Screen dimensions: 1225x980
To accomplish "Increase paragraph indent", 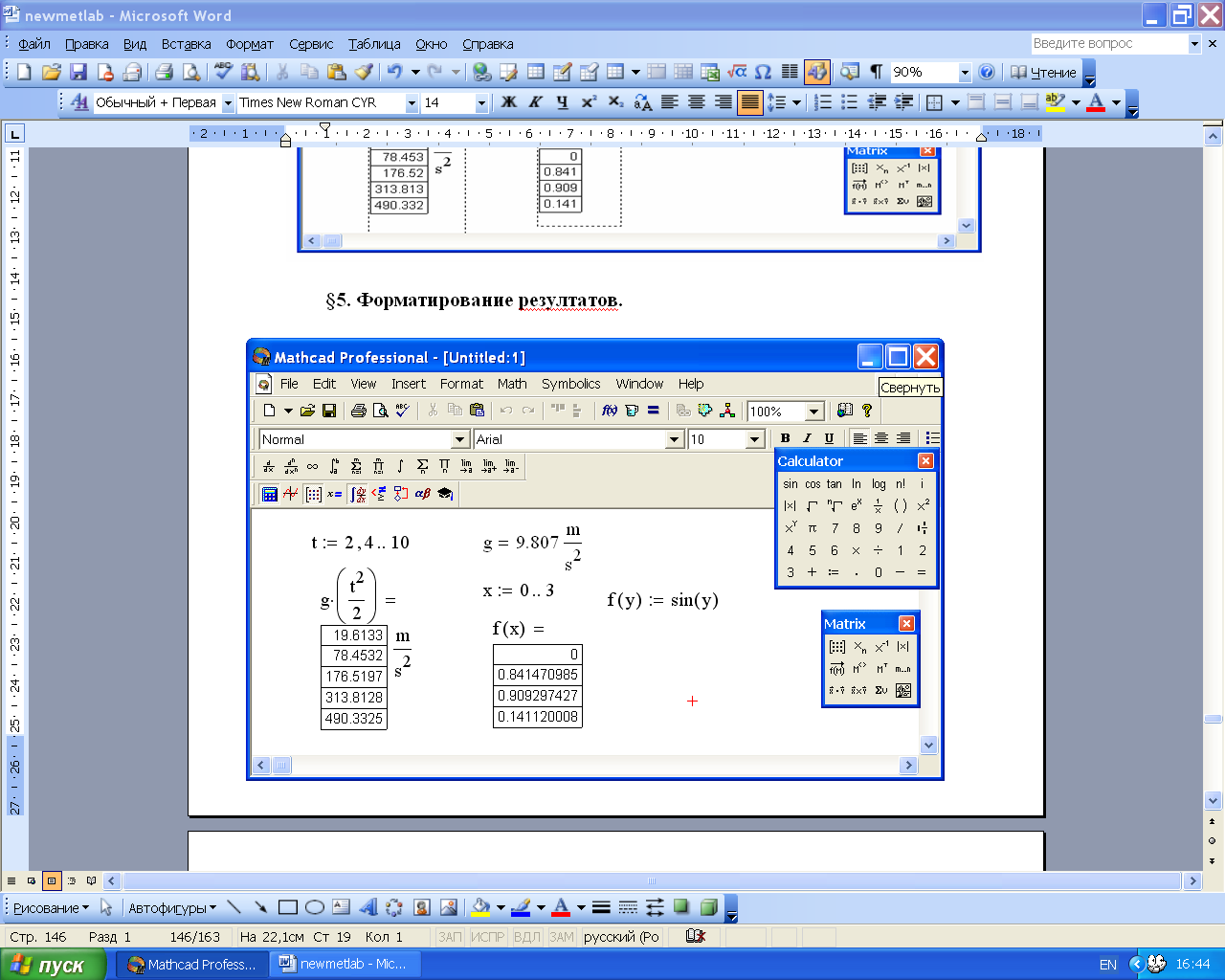I will coord(902,102).
